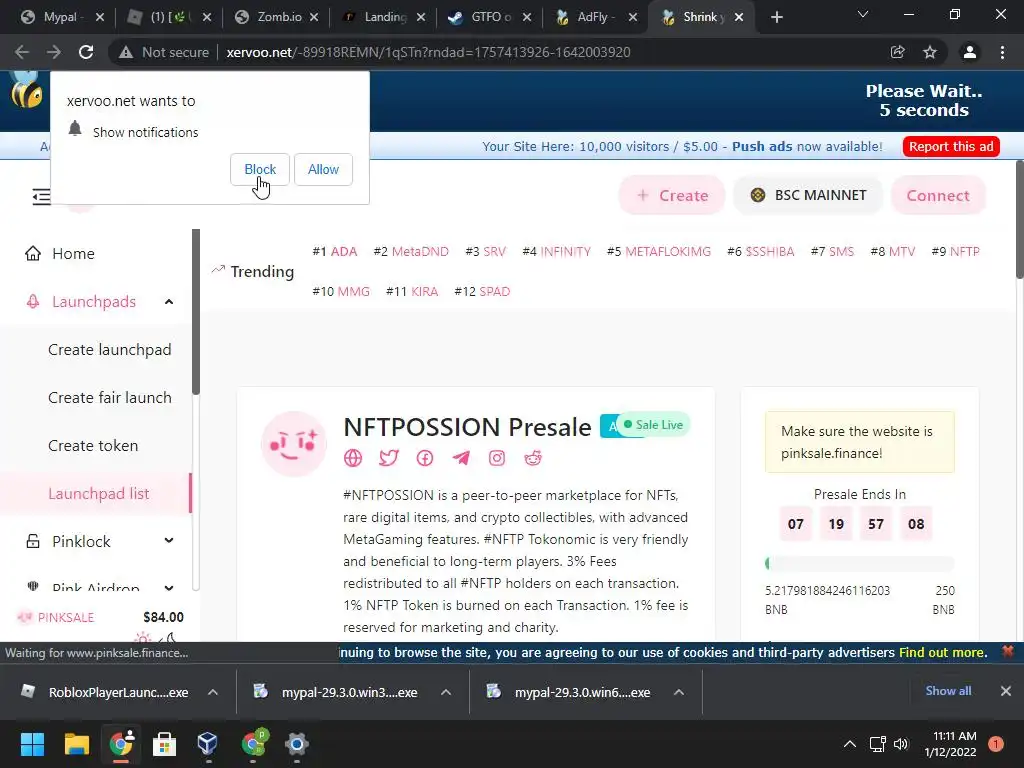
Task: Bookmark this page with star icon
Action: point(930,52)
